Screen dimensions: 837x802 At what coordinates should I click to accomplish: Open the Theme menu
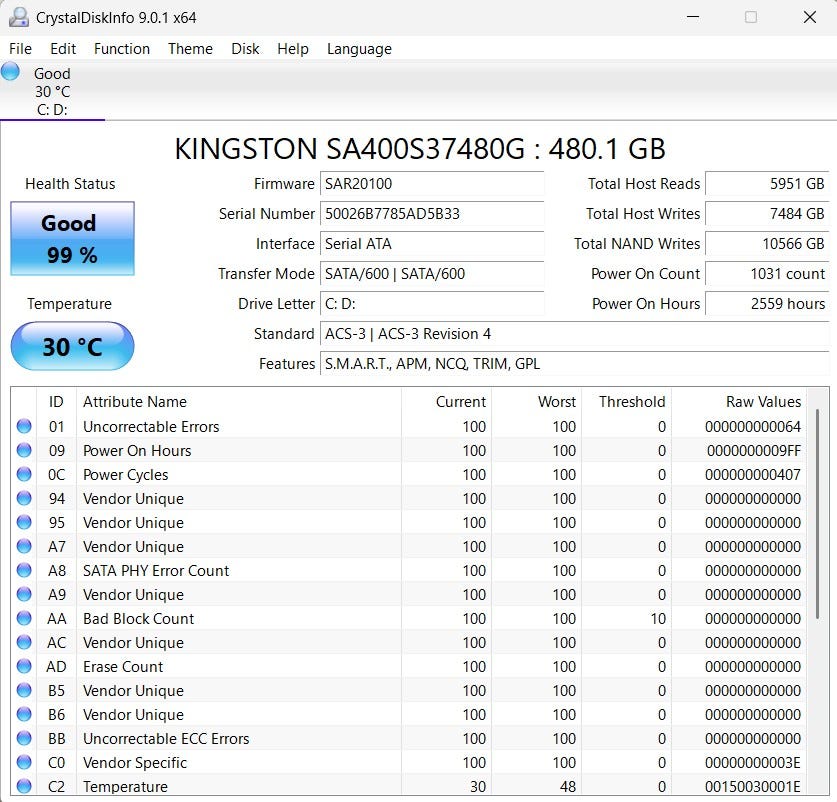click(x=190, y=49)
